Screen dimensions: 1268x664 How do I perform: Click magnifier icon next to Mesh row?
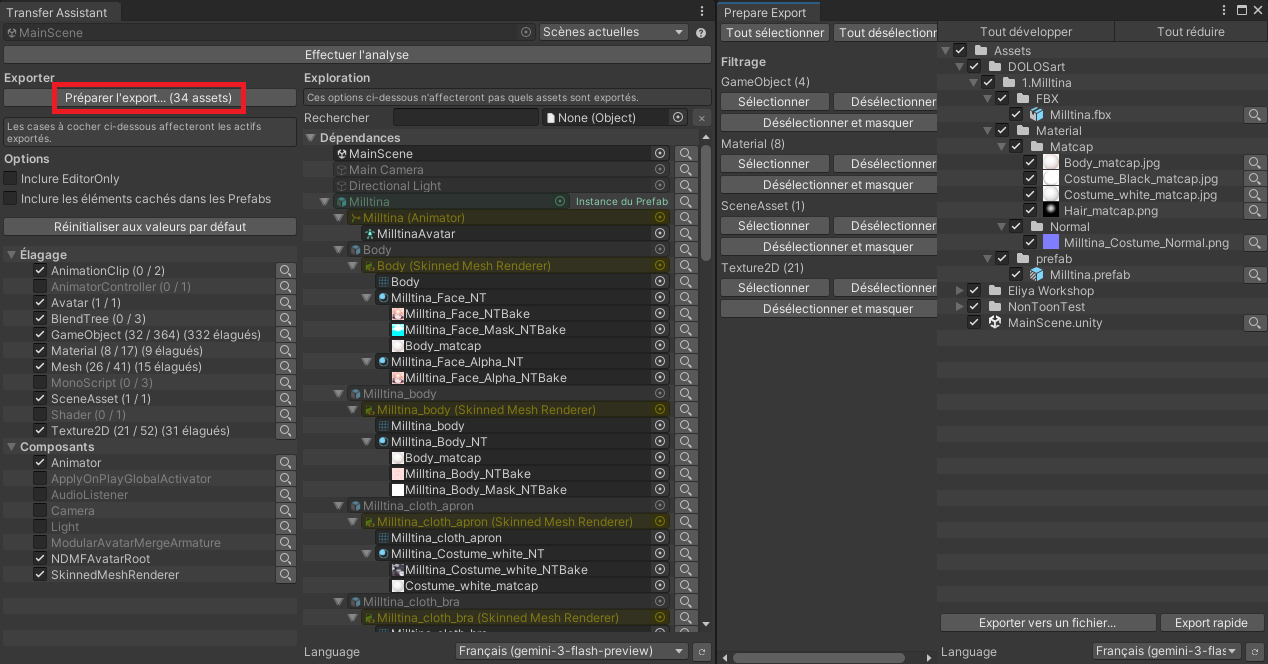[x=286, y=367]
